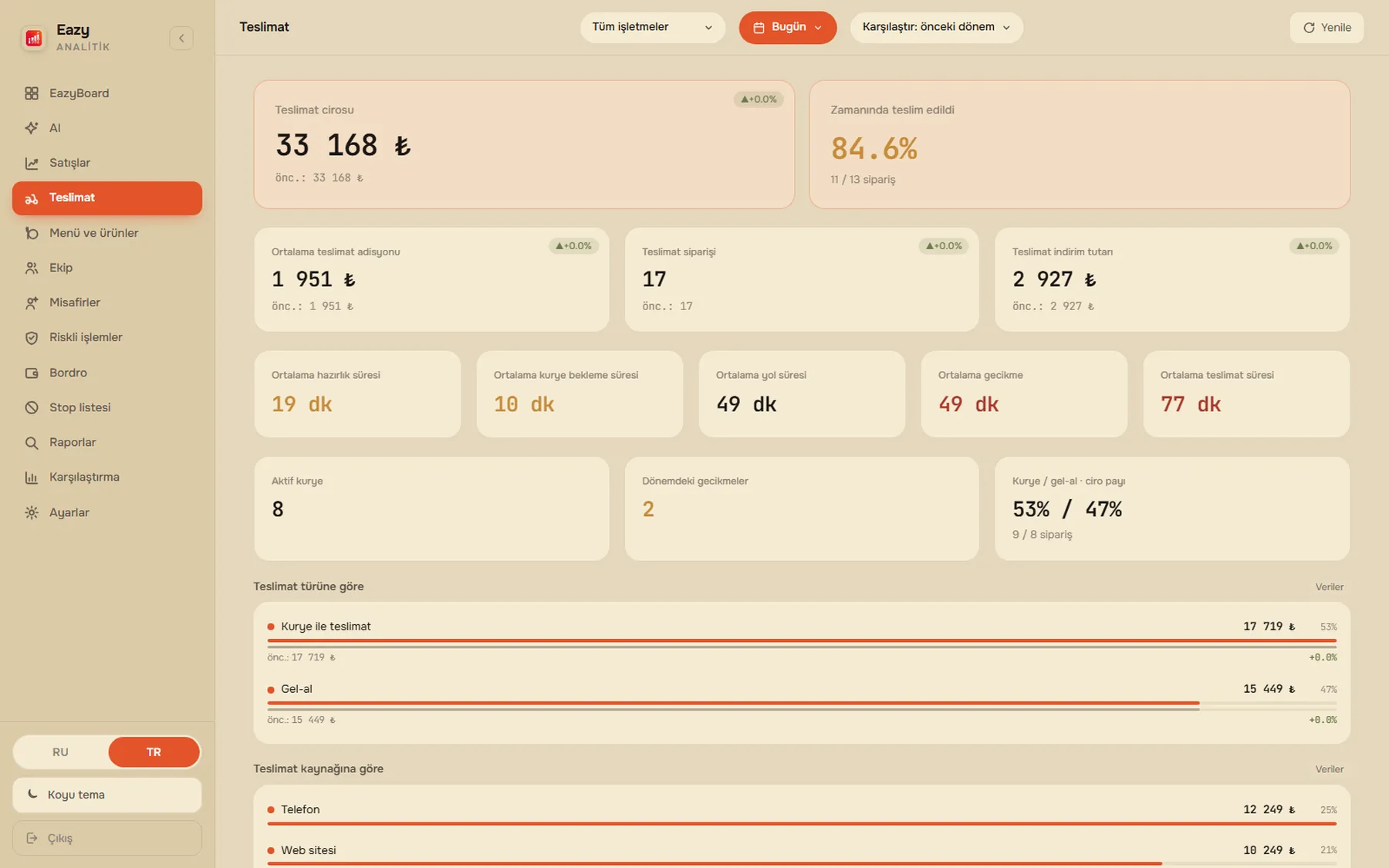Click the Ortalama teslimat adisyonu card

pos(431,279)
